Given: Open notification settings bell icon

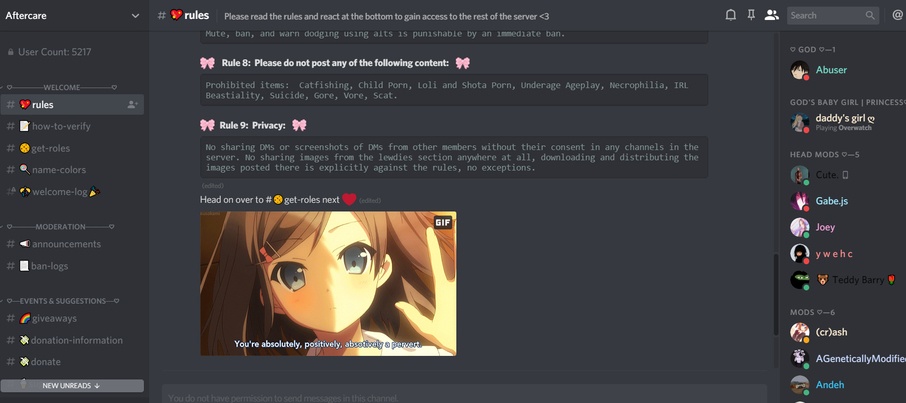Looking at the screenshot, I should pos(730,16).
